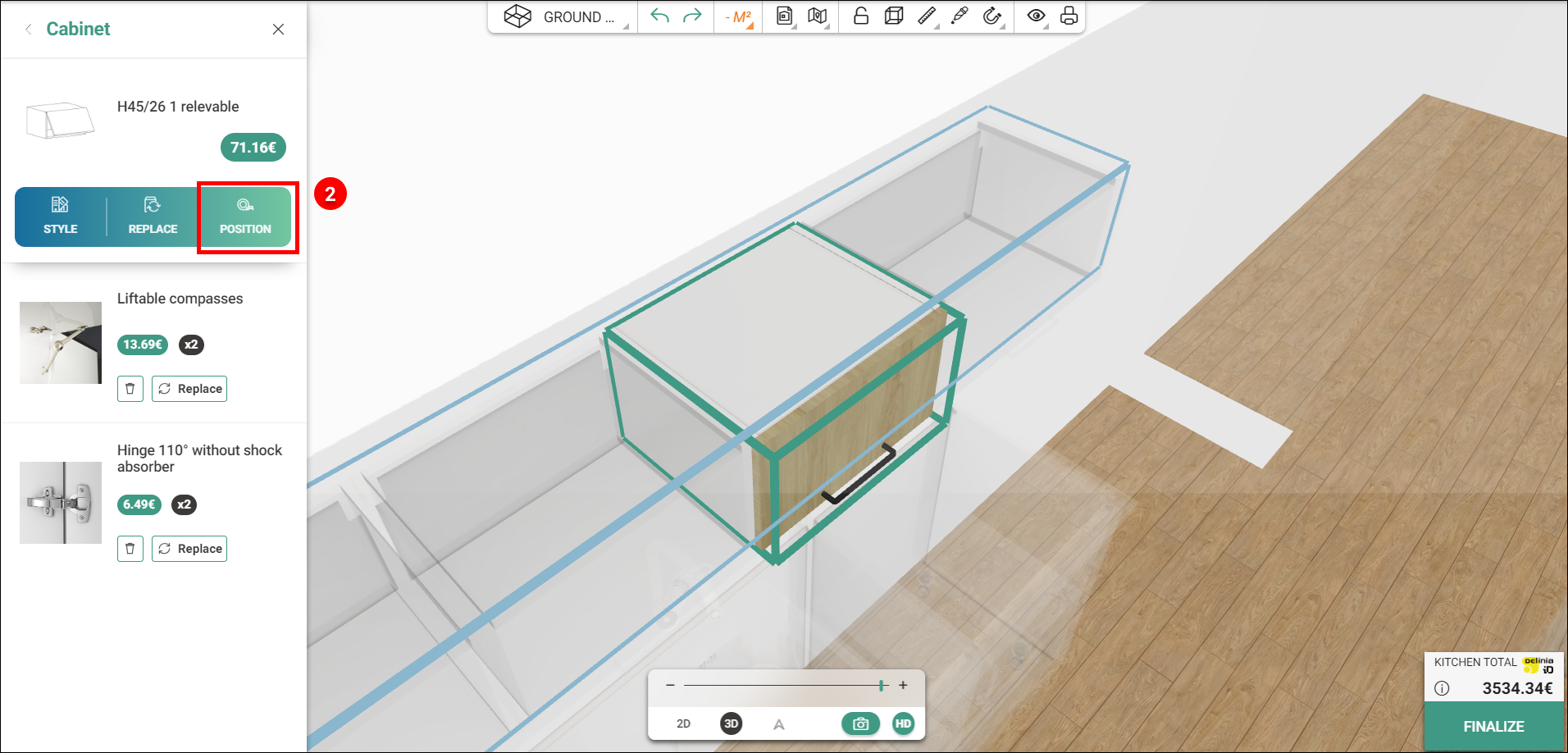Viewport: 1568px width, 753px height.
Task: Open the magnet snapping tool
Action: point(992,16)
